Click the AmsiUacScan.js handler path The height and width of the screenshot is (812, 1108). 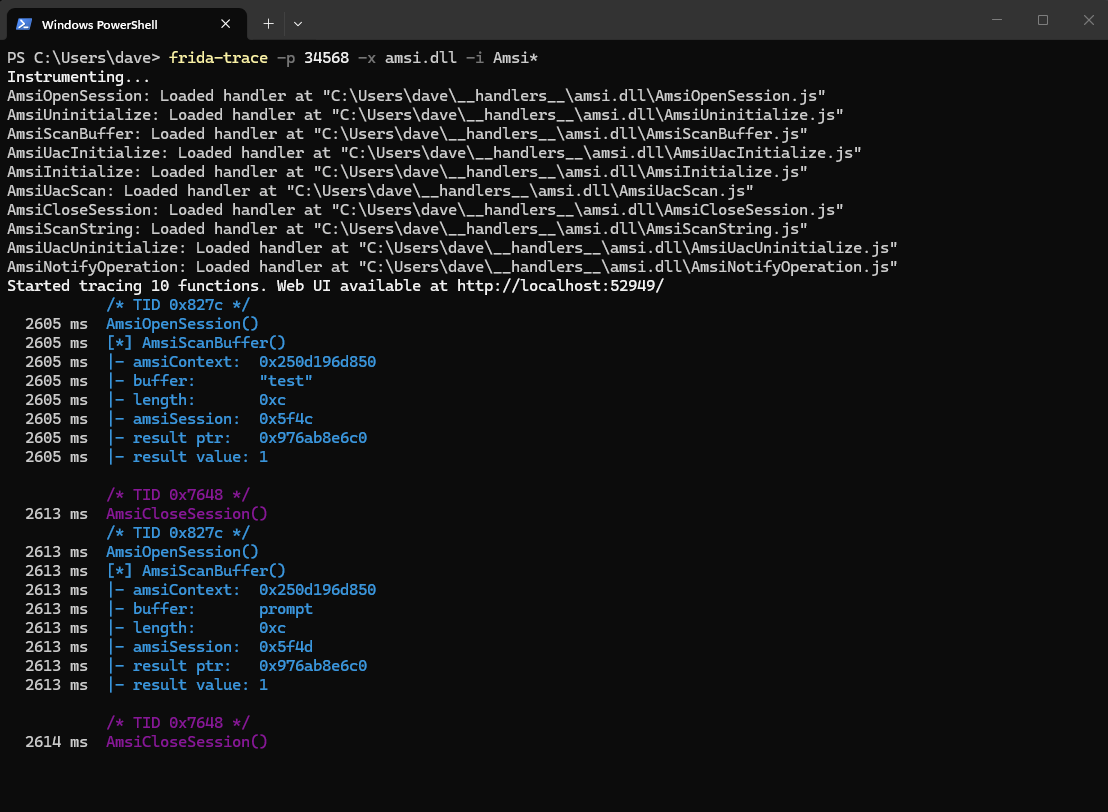tap(520, 192)
